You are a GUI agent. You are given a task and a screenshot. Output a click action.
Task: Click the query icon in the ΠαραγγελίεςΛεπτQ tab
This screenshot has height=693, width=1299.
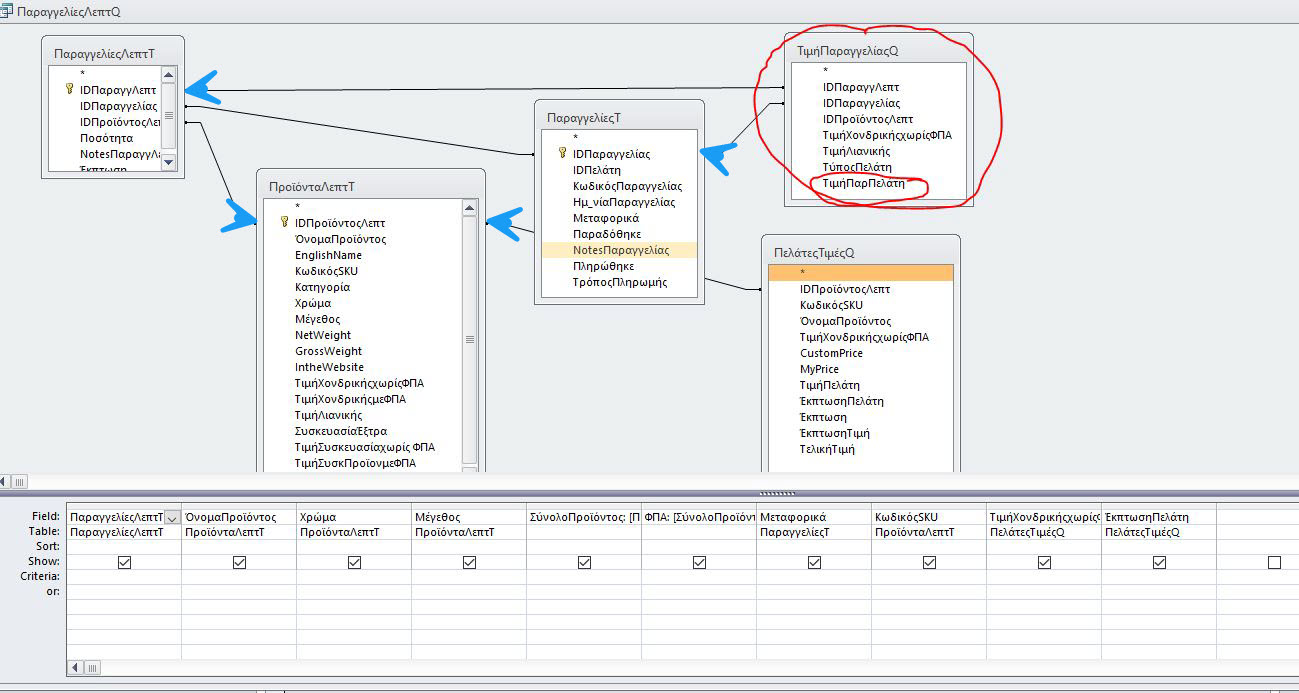(x=8, y=9)
